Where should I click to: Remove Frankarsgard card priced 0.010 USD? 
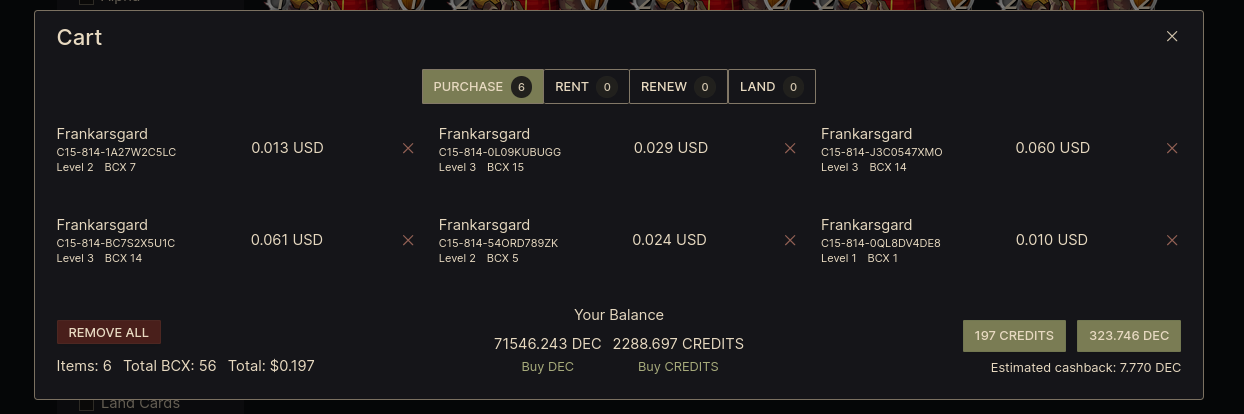pos(1172,240)
